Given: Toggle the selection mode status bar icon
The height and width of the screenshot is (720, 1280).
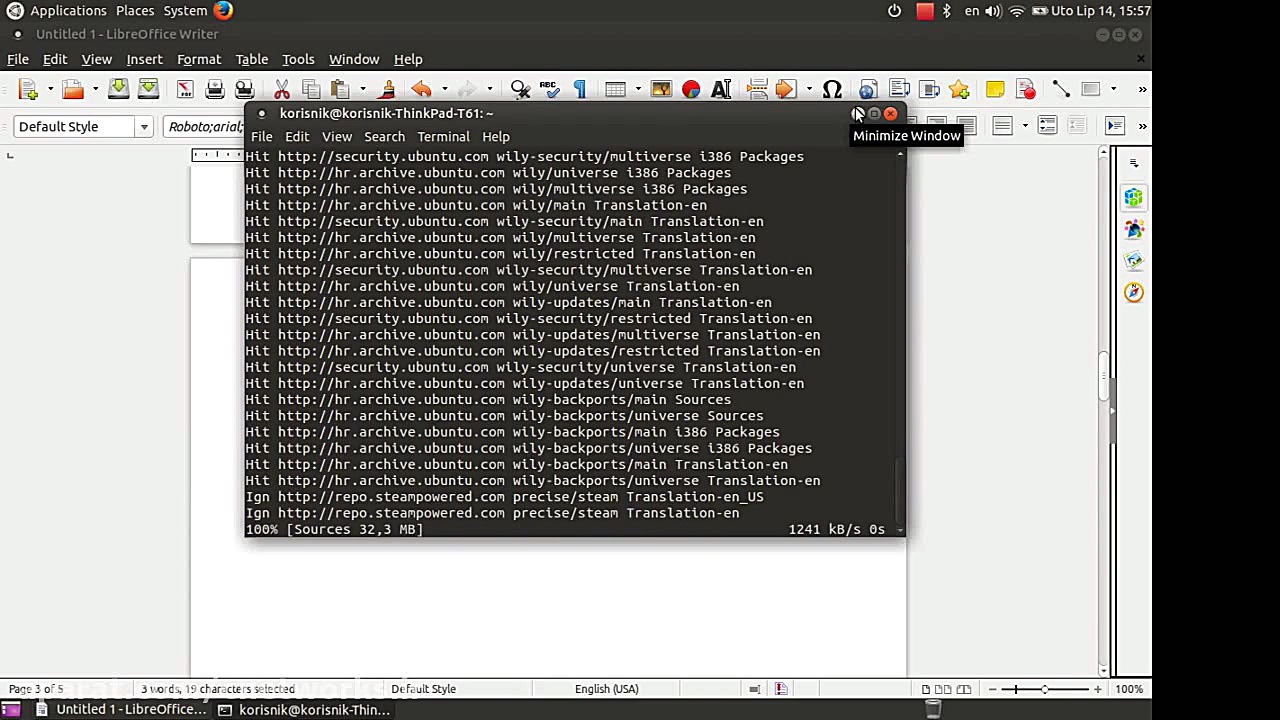Looking at the screenshot, I should [754, 689].
